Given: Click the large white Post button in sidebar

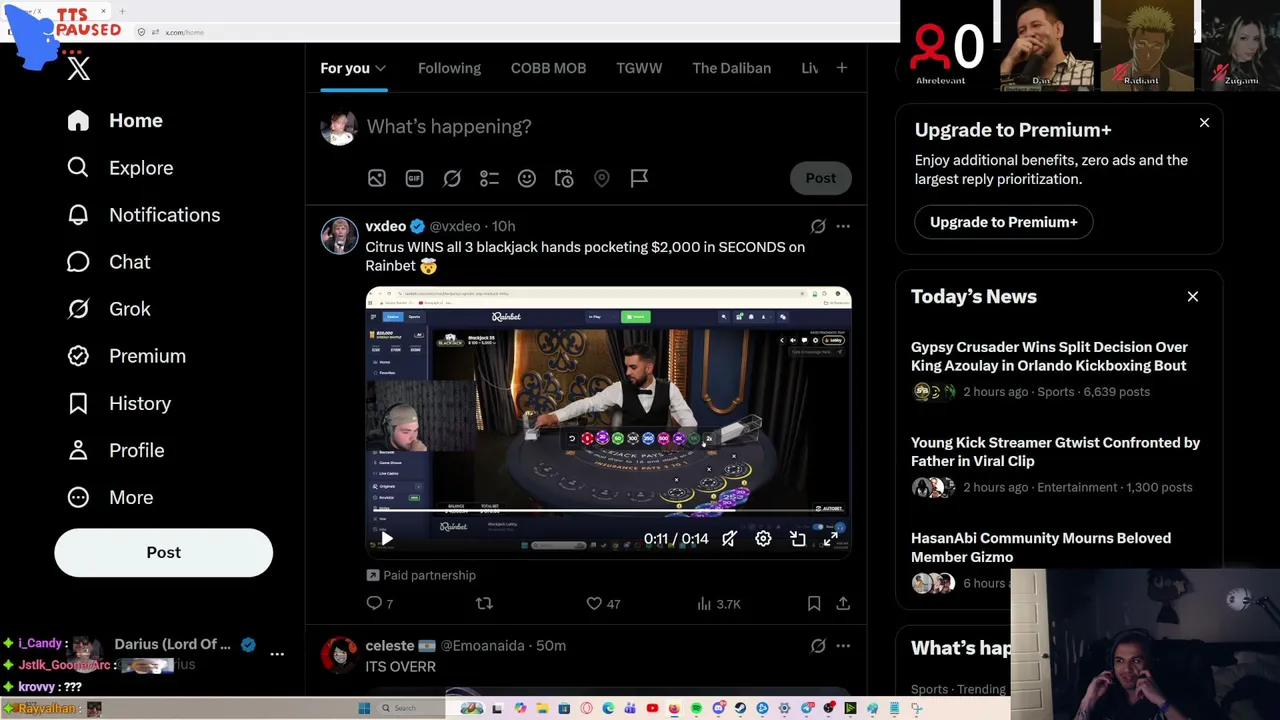Looking at the screenshot, I should 163,552.
